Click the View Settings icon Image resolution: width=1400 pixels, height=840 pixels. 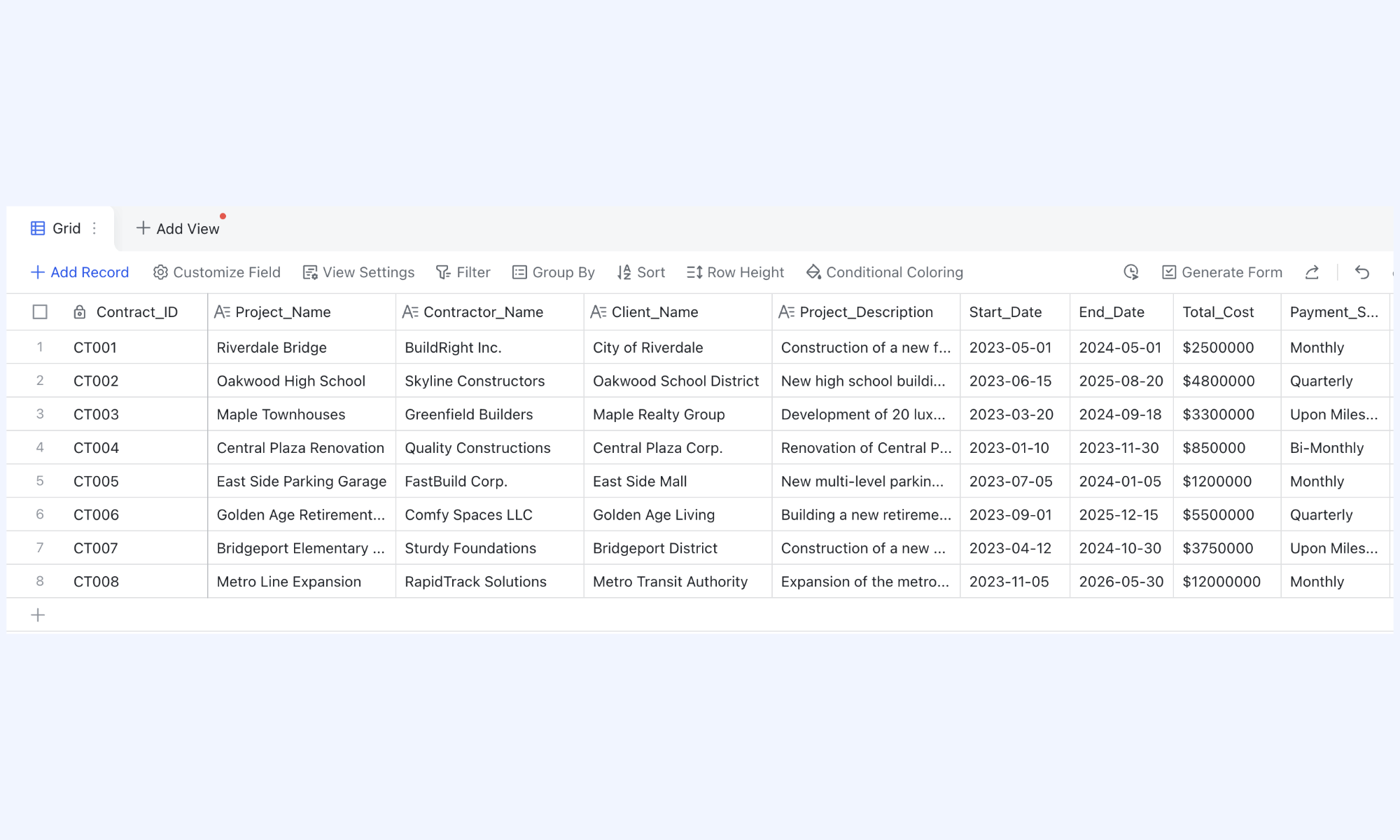click(x=310, y=272)
